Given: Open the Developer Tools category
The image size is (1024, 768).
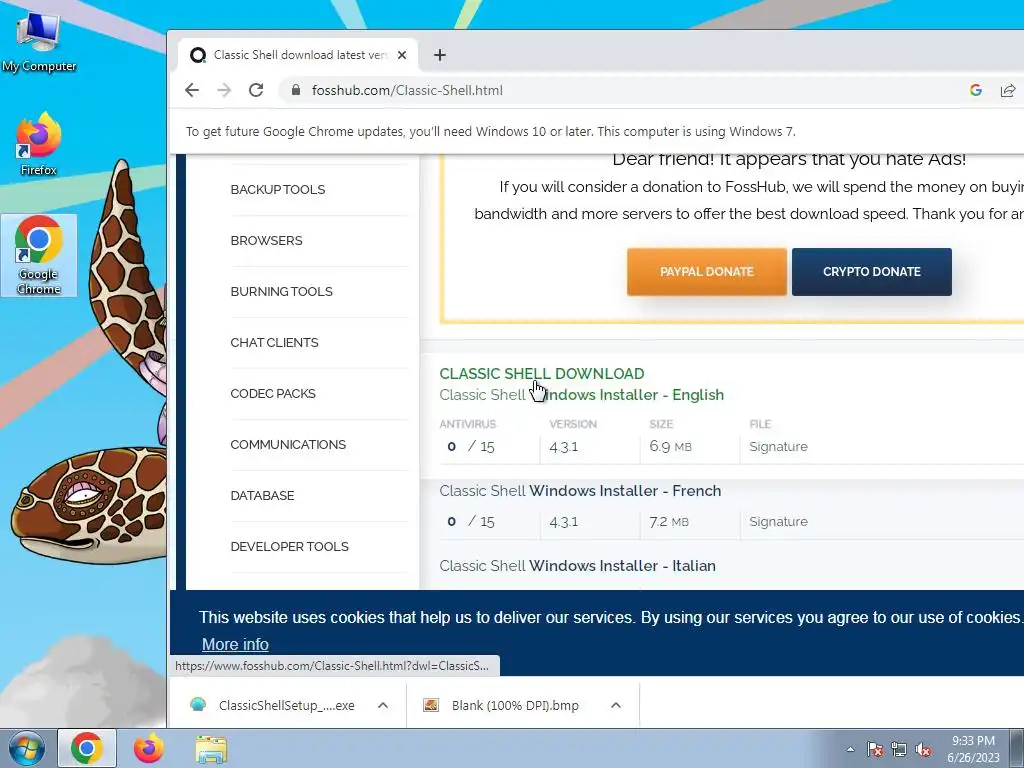Looking at the screenshot, I should [x=289, y=546].
